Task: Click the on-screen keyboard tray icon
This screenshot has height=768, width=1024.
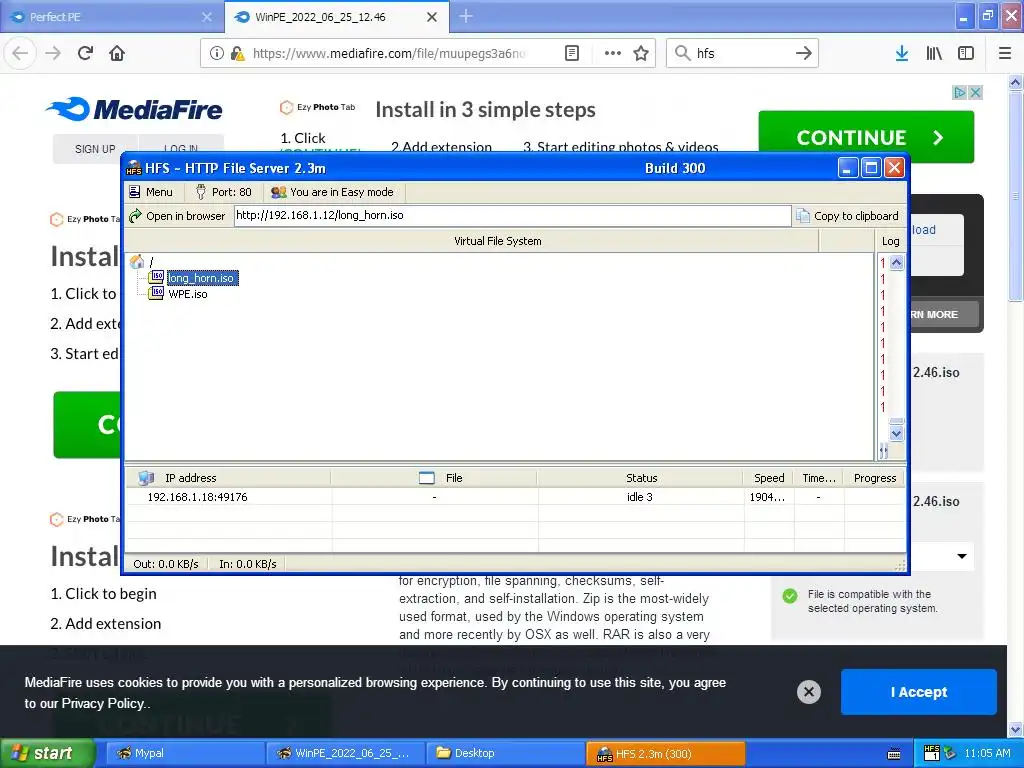Action: point(894,754)
